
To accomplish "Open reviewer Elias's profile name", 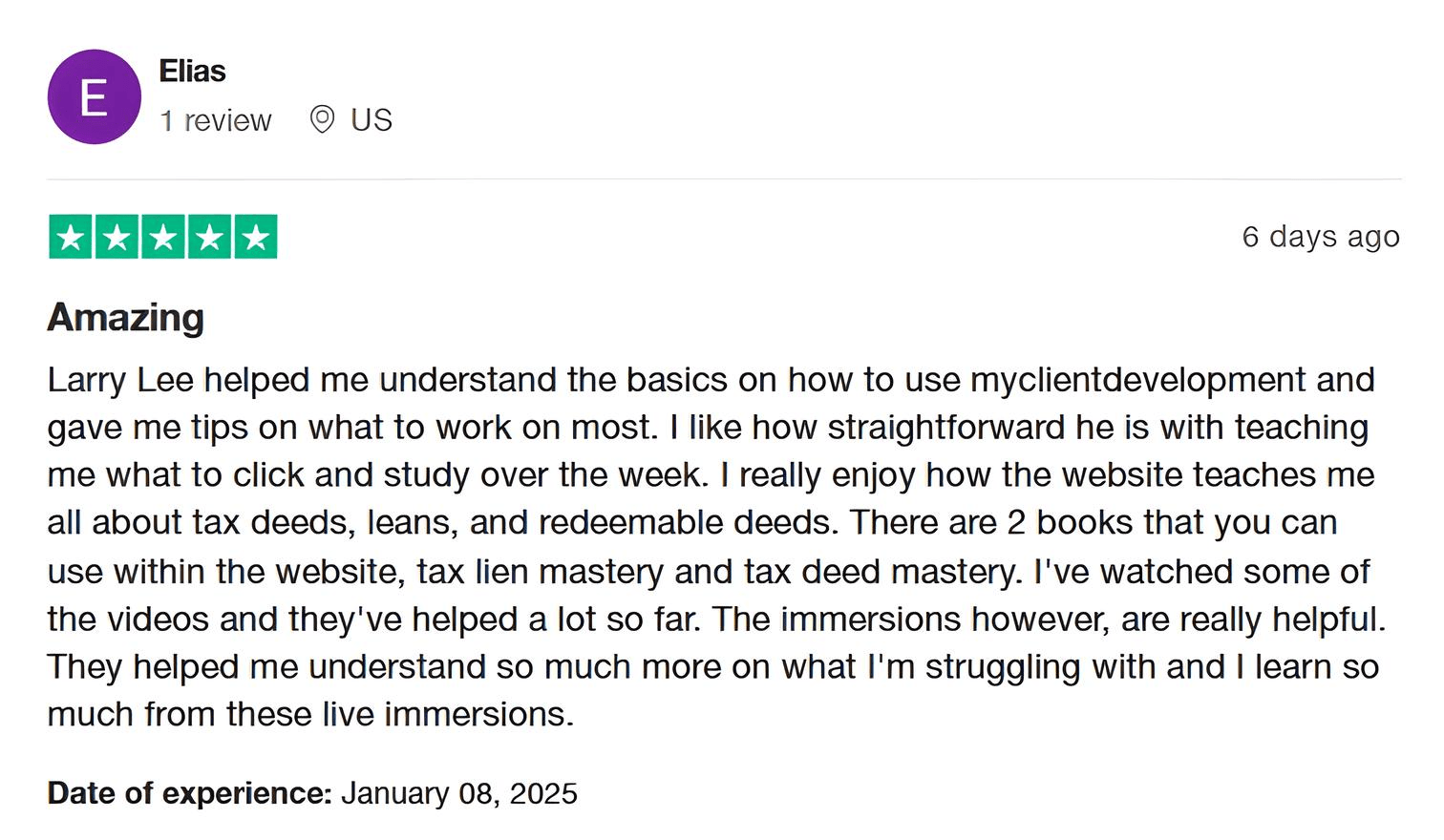I will 192,72.
